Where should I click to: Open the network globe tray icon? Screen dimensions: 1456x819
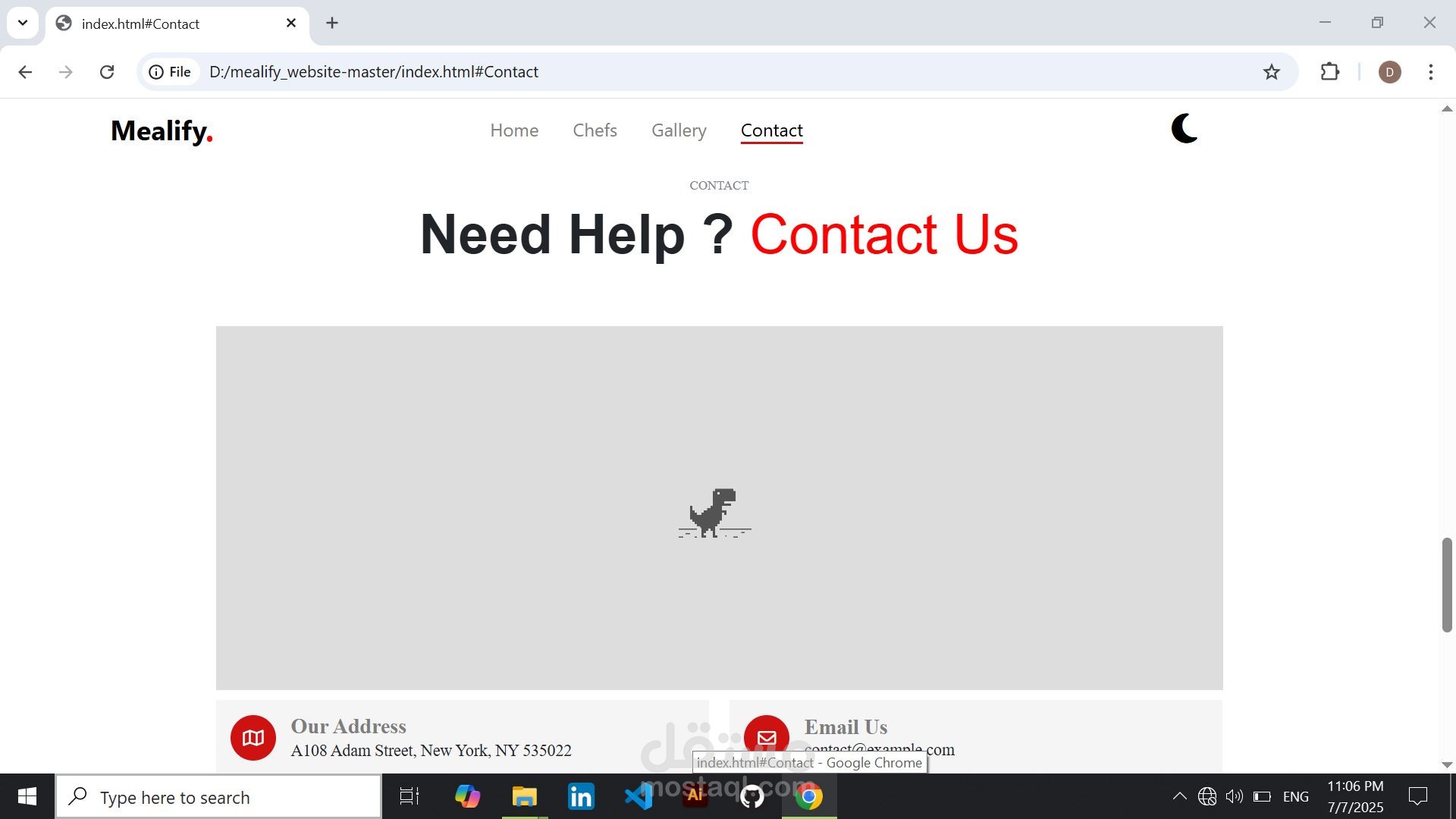tap(1207, 797)
